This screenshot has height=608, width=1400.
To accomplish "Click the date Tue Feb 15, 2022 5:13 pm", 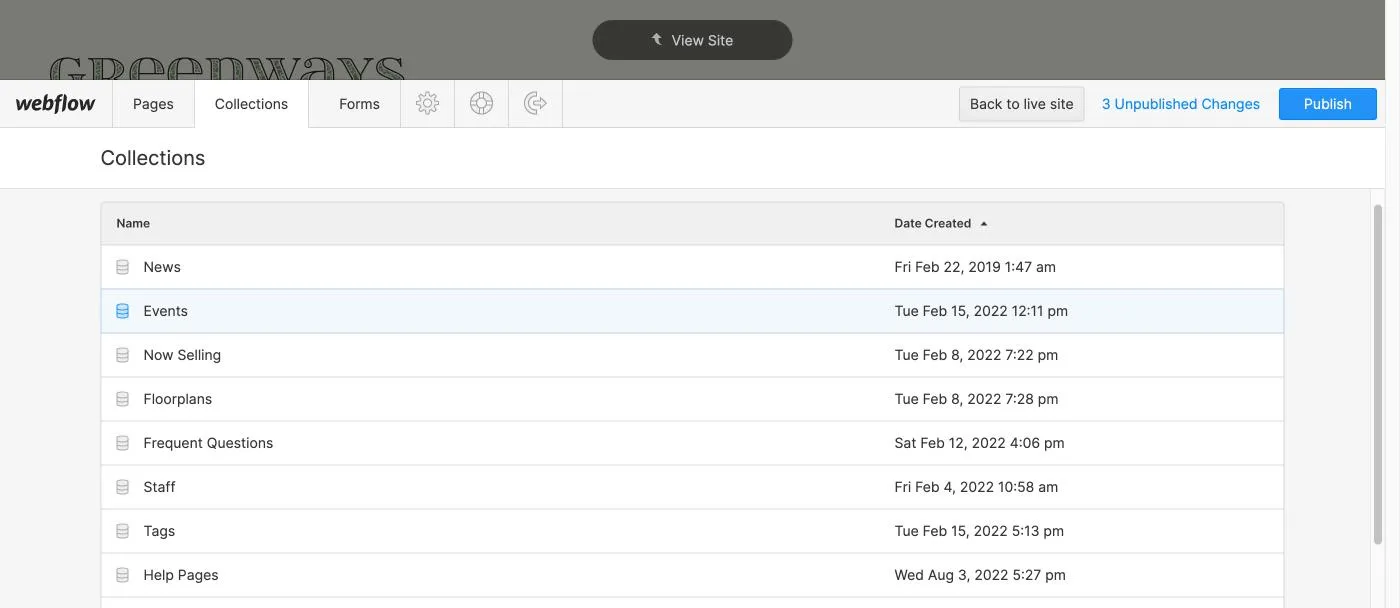I will tap(979, 531).
